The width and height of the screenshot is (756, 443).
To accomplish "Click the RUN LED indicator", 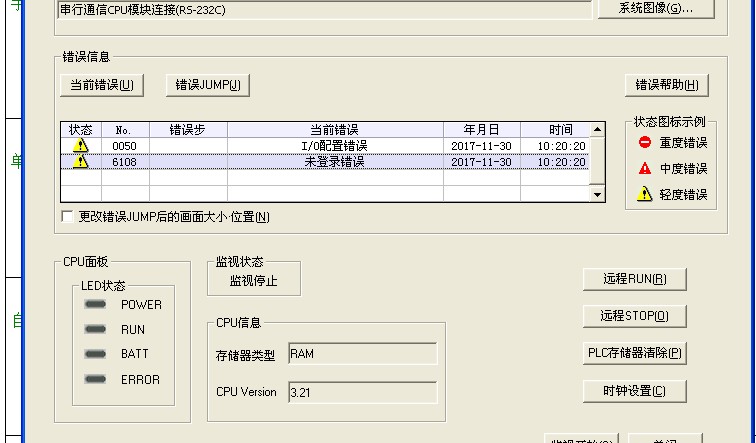I will (96, 330).
